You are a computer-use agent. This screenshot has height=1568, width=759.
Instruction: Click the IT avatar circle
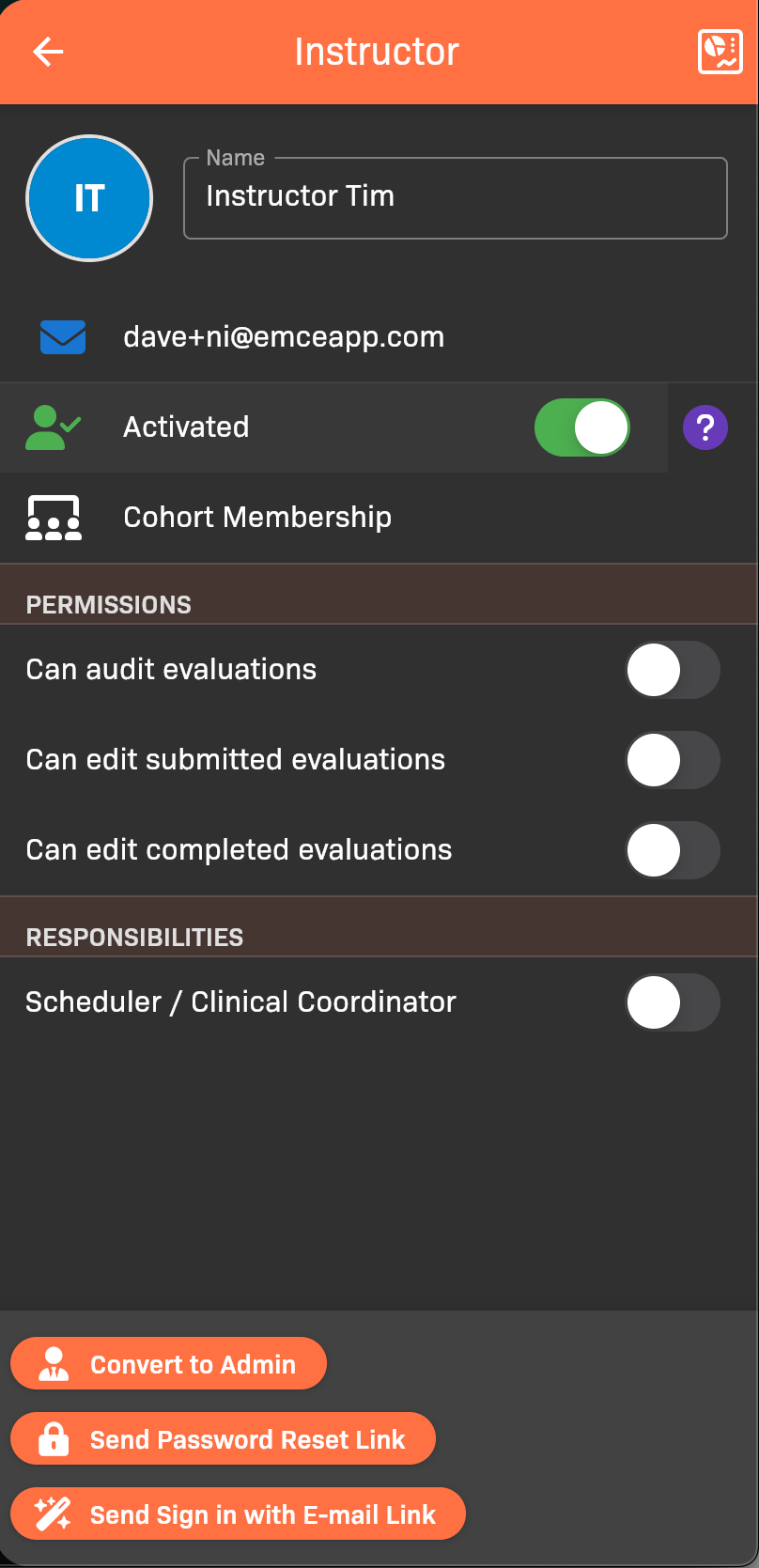(x=89, y=198)
